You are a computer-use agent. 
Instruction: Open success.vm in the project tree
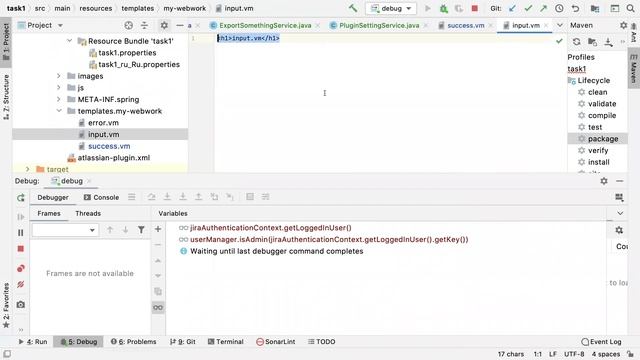(x=109, y=146)
